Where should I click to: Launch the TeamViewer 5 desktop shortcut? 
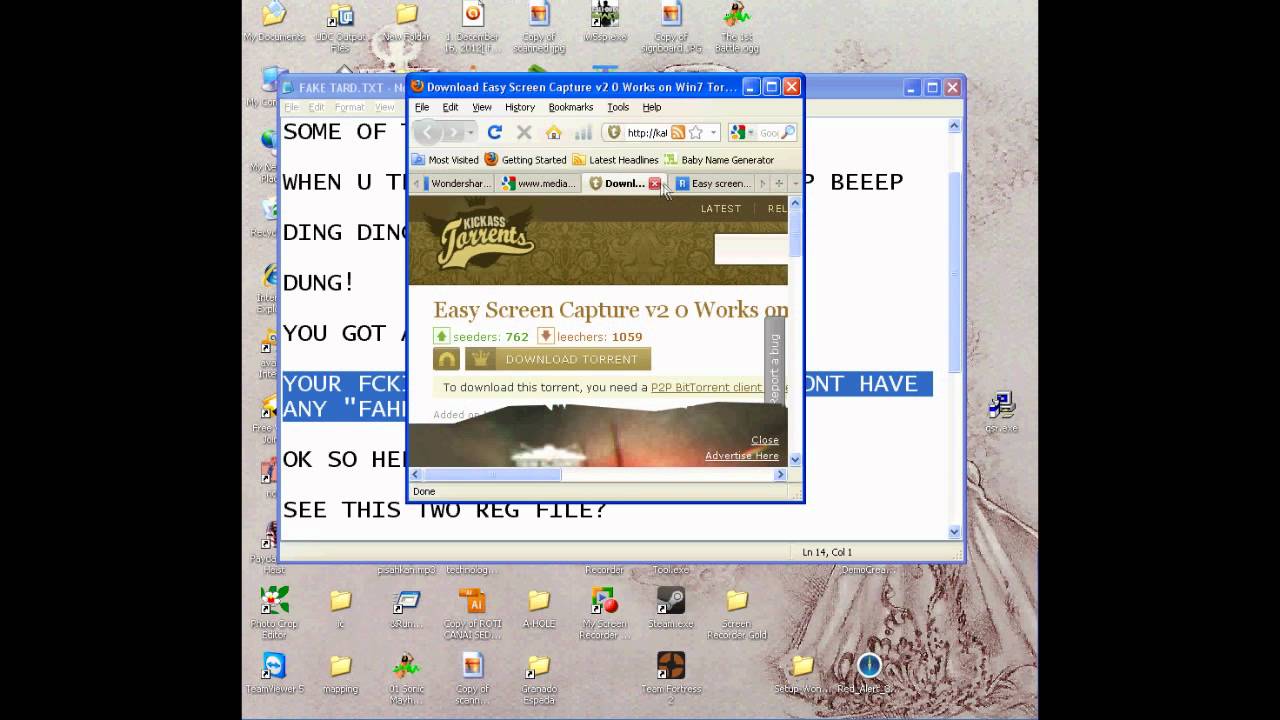(x=274, y=674)
